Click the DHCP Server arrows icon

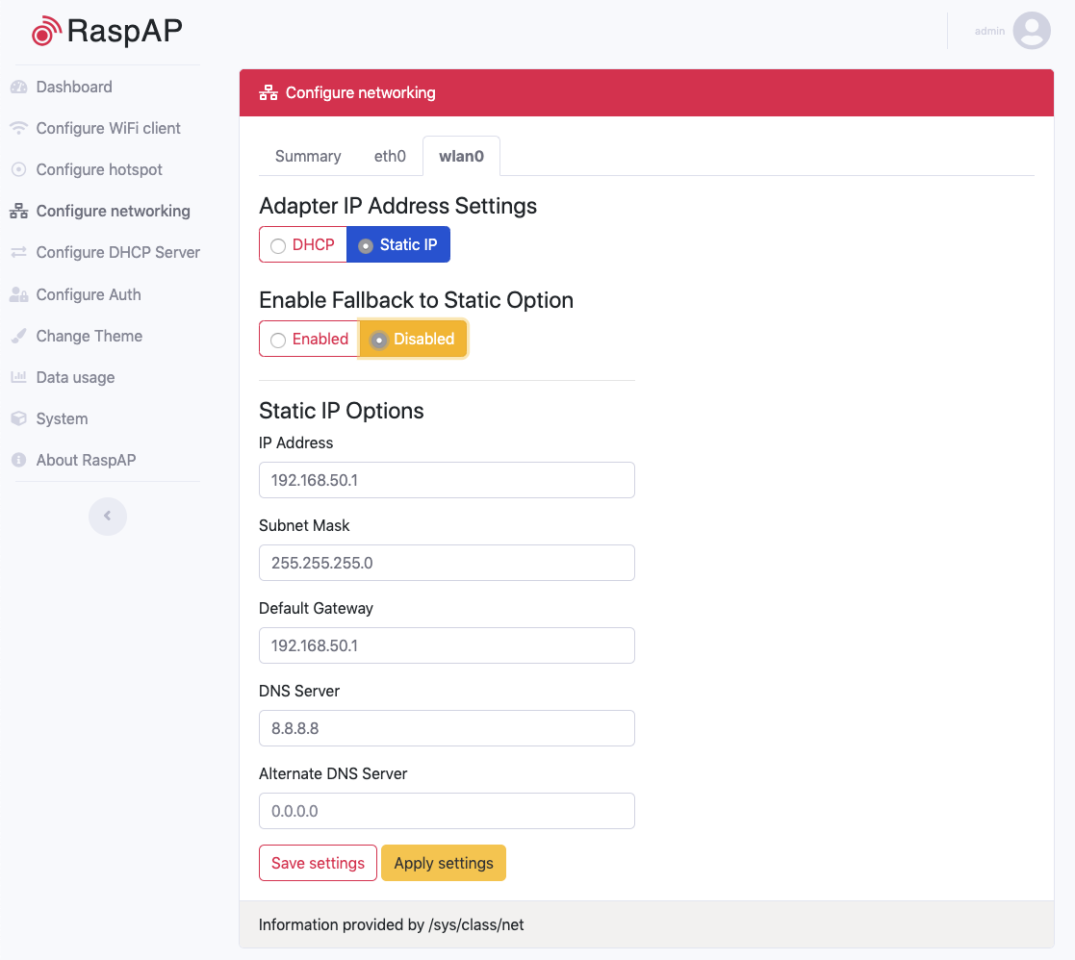pos(19,252)
